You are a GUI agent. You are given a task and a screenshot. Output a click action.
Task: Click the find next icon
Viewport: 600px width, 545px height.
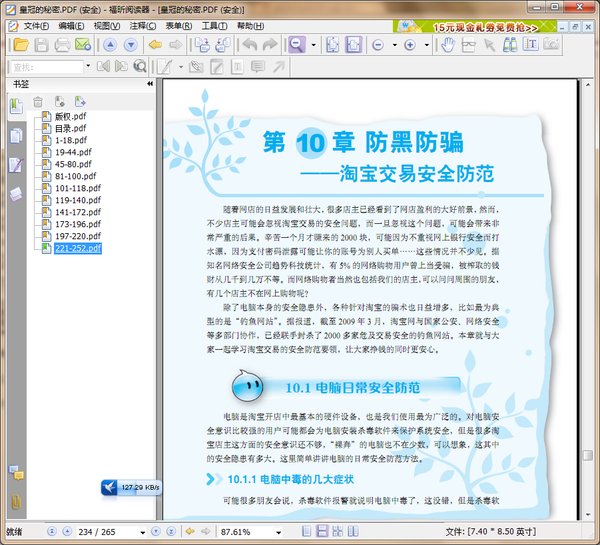[x=121, y=66]
